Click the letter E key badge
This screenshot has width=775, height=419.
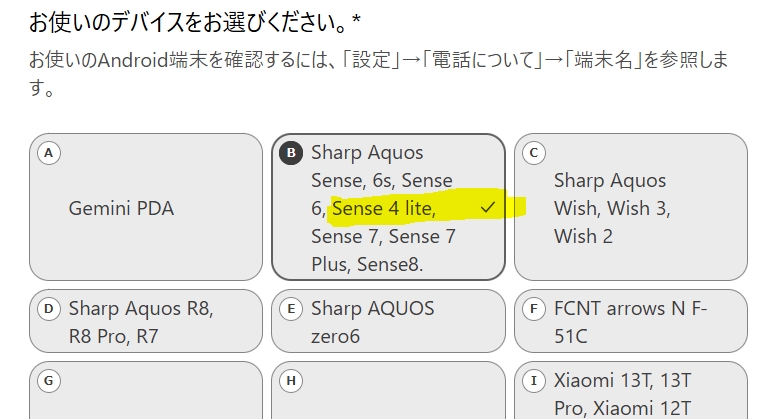(290, 308)
